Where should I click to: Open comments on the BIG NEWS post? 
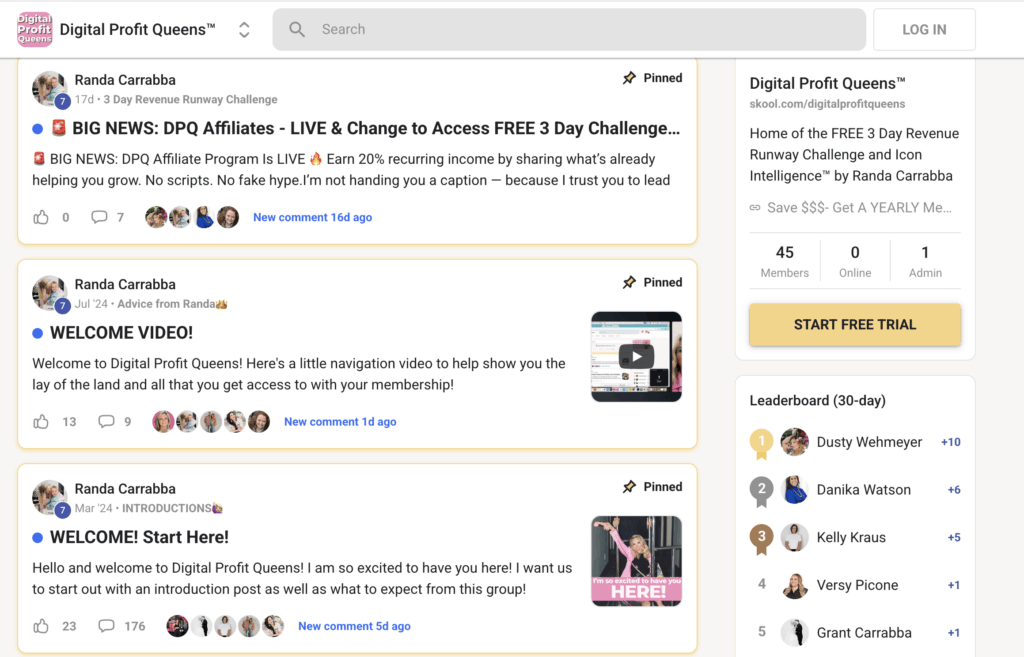99,217
